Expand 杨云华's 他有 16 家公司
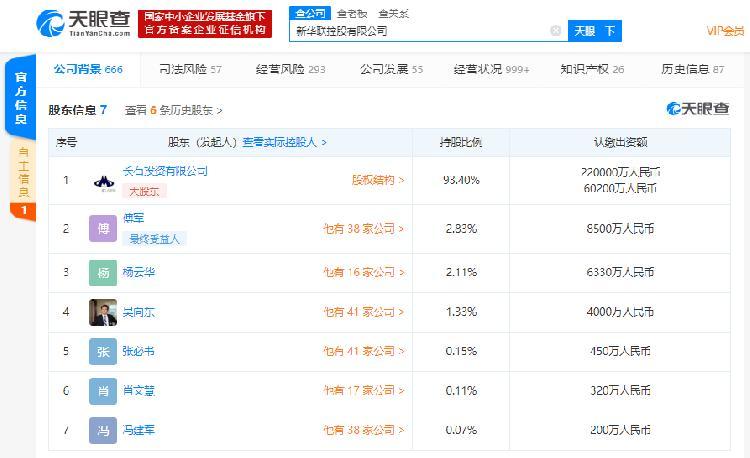The image size is (750, 458). pos(364,273)
